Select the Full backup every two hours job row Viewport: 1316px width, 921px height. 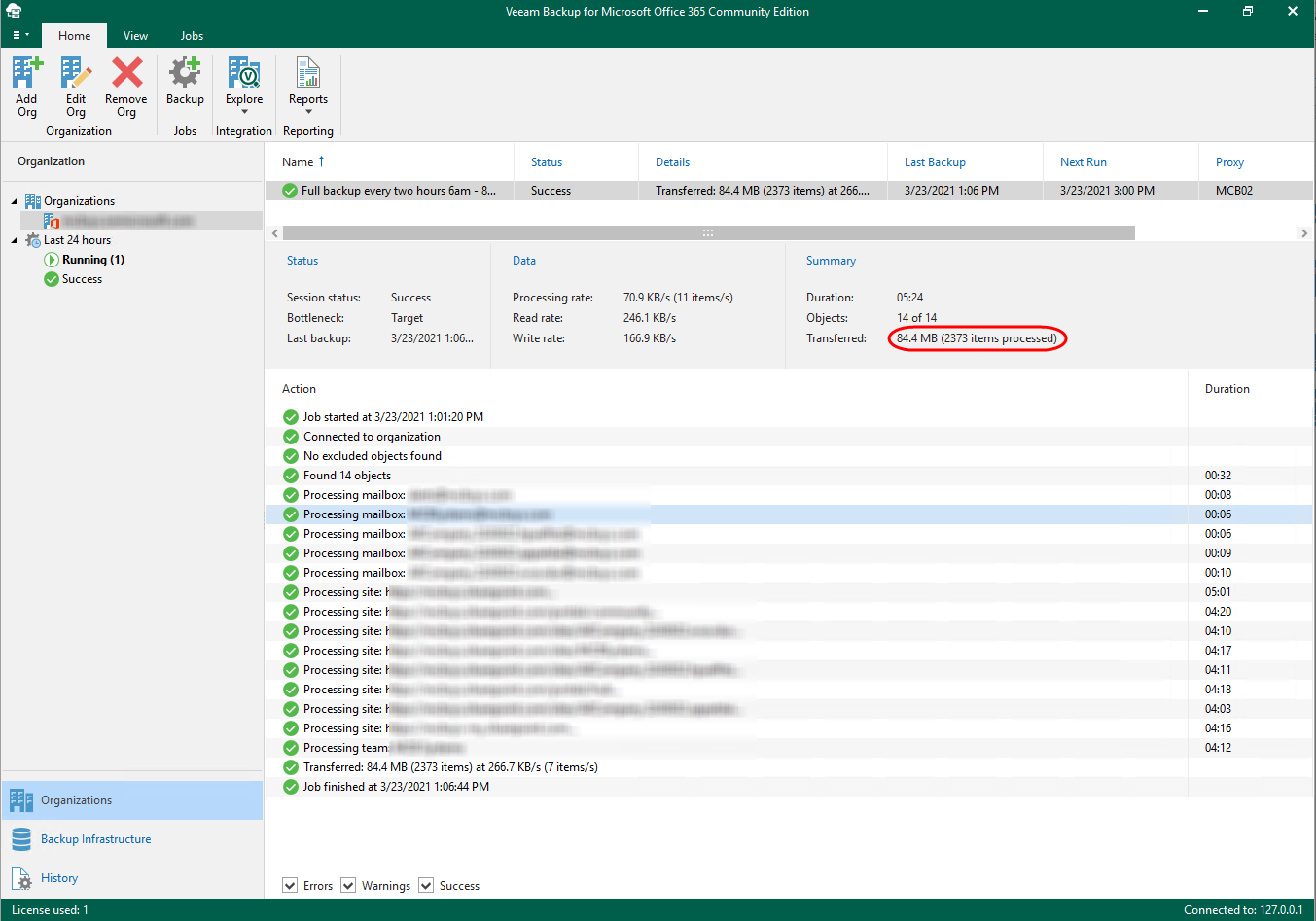[789, 191]
